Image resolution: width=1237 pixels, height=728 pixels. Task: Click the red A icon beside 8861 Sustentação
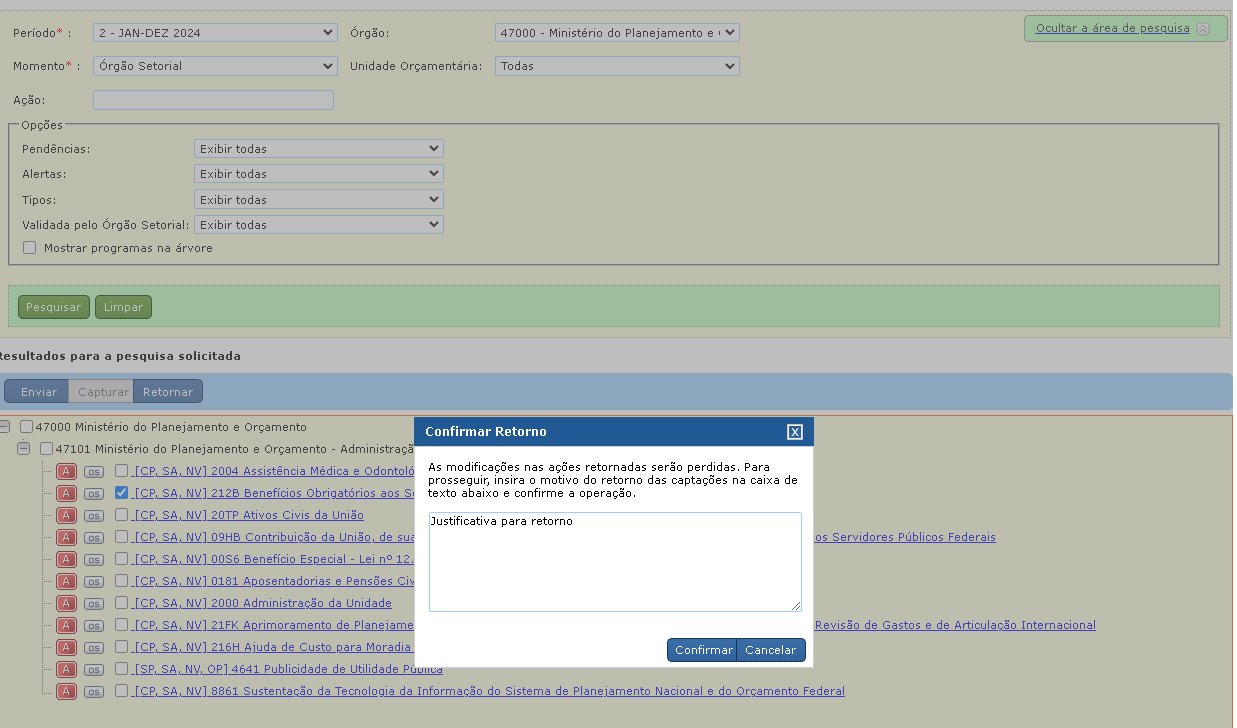coord(66,691)
